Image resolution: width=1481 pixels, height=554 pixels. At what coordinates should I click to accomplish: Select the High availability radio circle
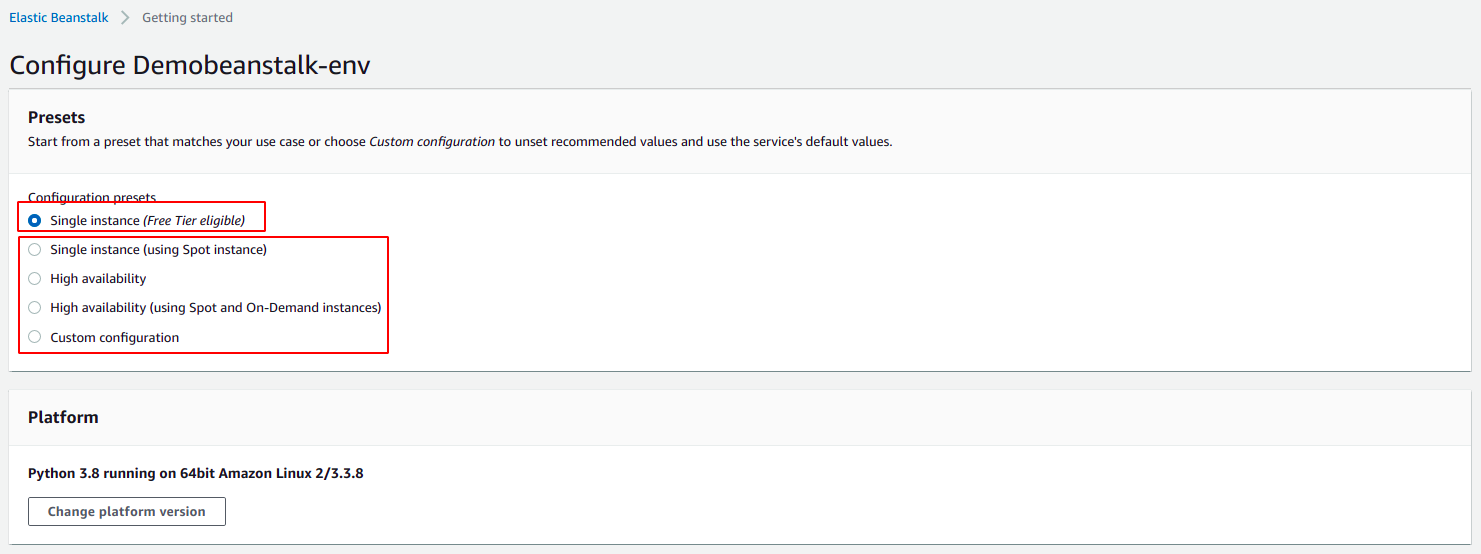pyautogui.click(x=35, y=279)
